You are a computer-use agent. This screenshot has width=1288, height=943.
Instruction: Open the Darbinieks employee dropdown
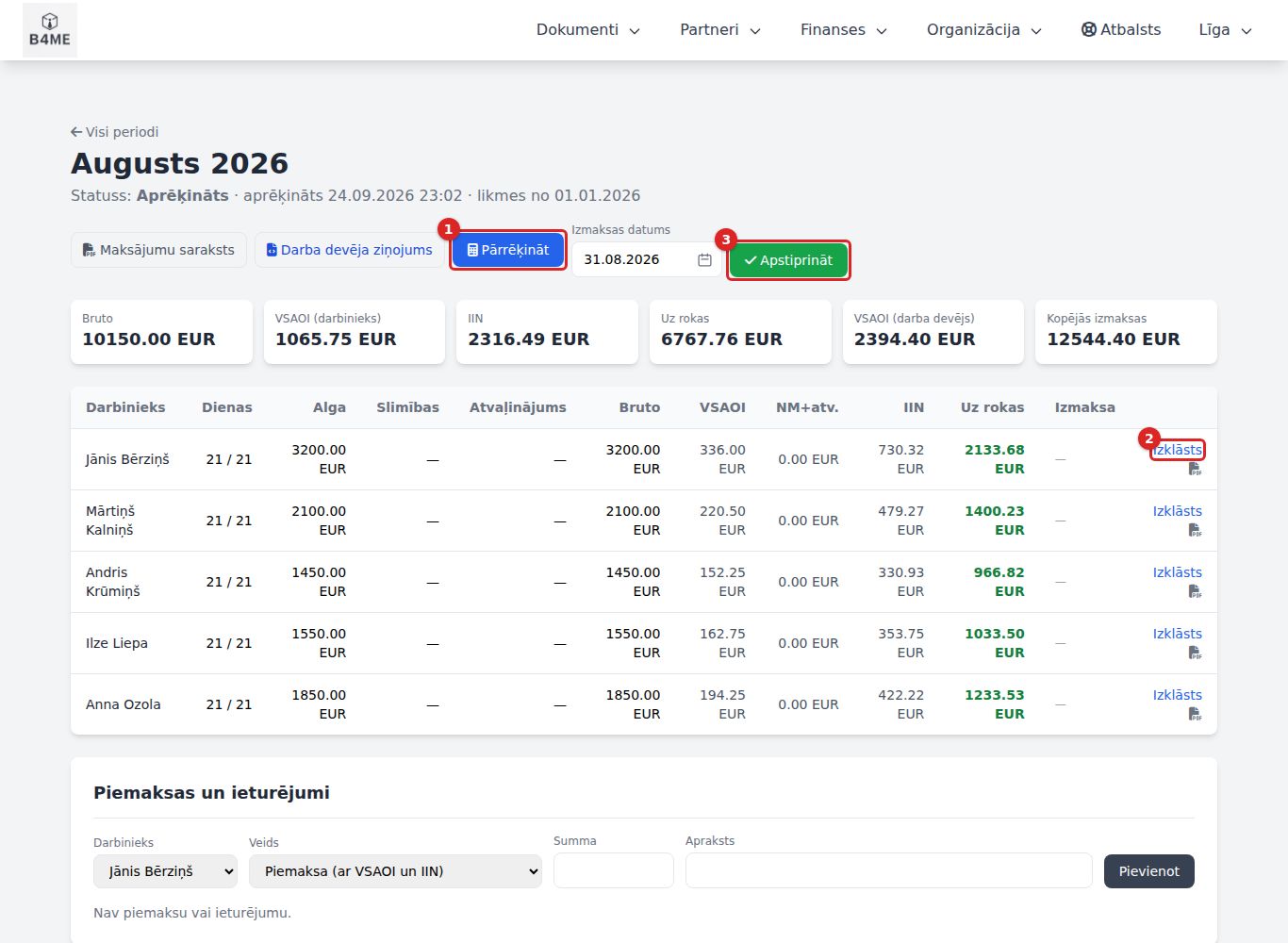pos(165,871)
